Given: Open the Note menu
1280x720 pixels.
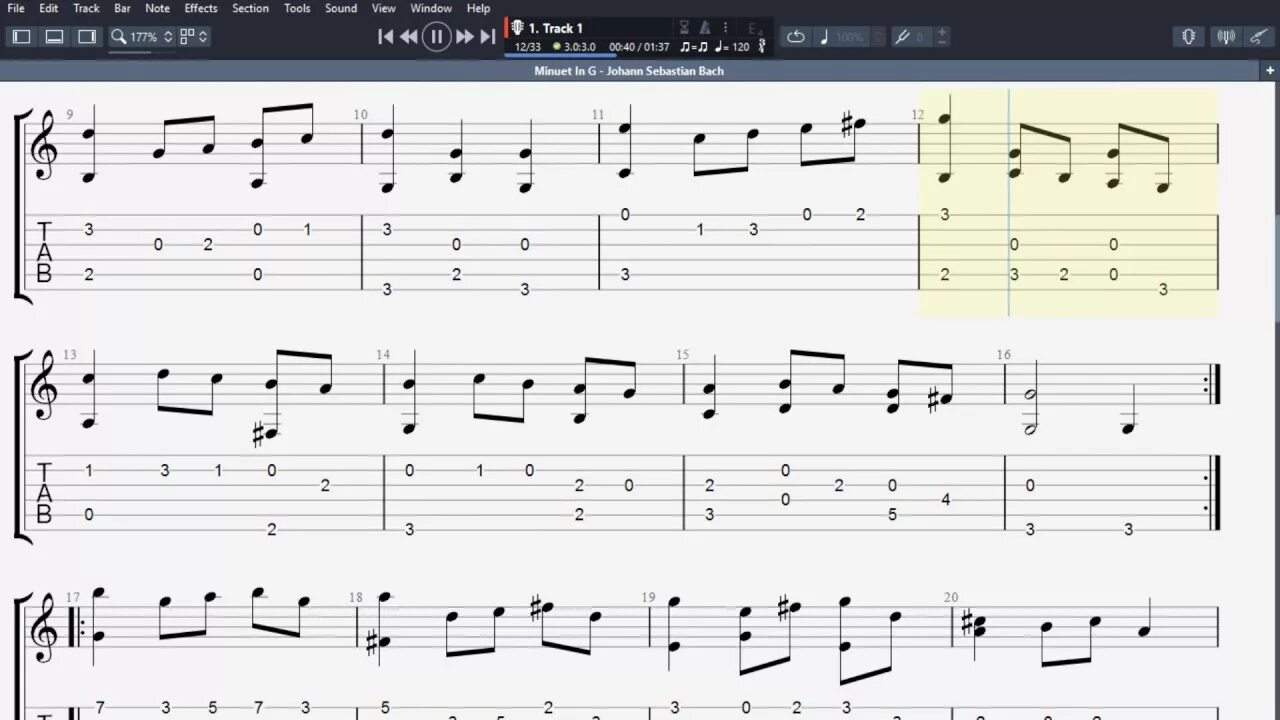Looking at the screenshot, I should coord(157,8).
